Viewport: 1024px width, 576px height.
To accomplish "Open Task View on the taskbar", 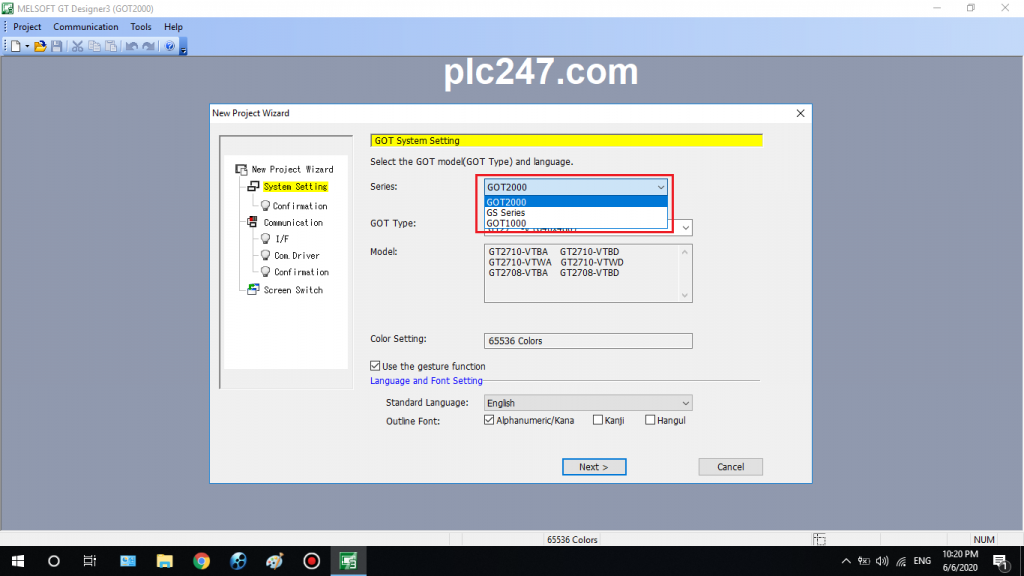I will 89,561.
